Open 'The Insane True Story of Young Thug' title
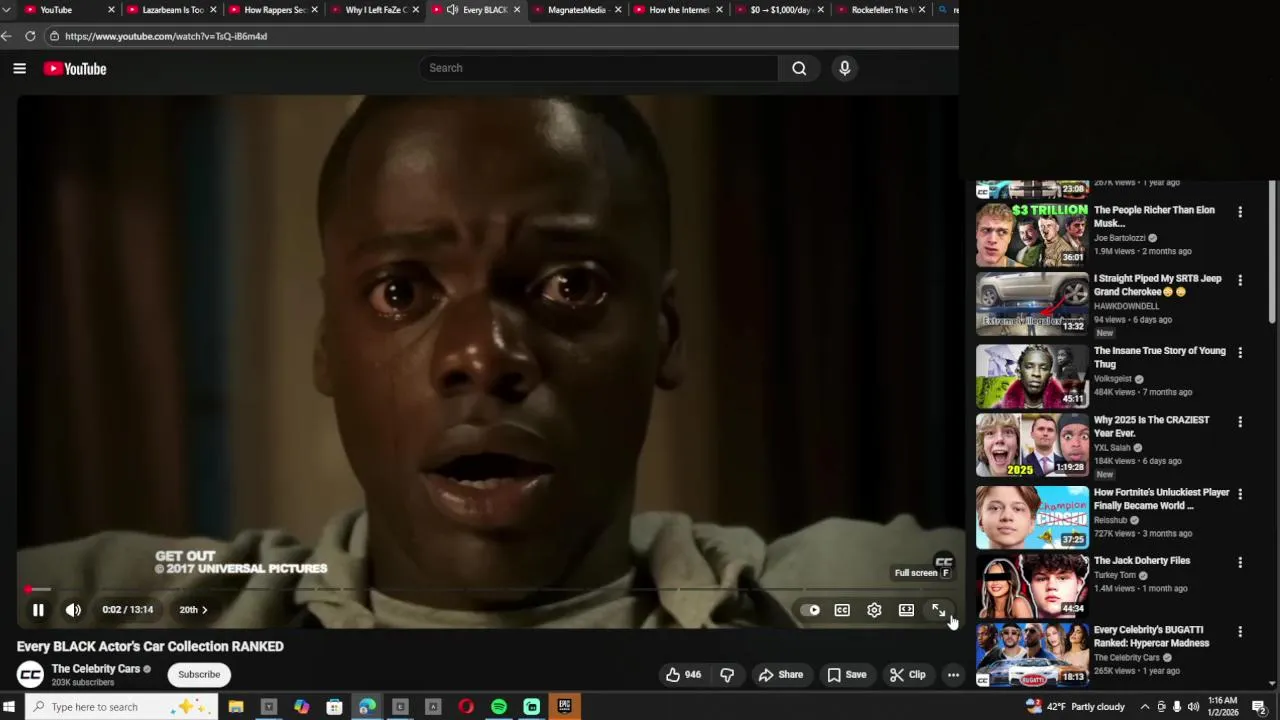1280x720 pixels. [x=1159, y=357]
